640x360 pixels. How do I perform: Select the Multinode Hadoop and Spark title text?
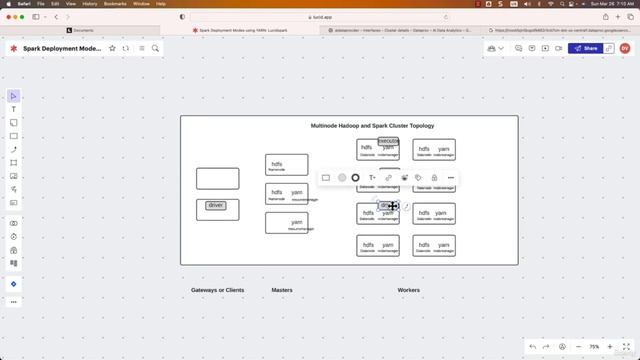pos(372,126)
